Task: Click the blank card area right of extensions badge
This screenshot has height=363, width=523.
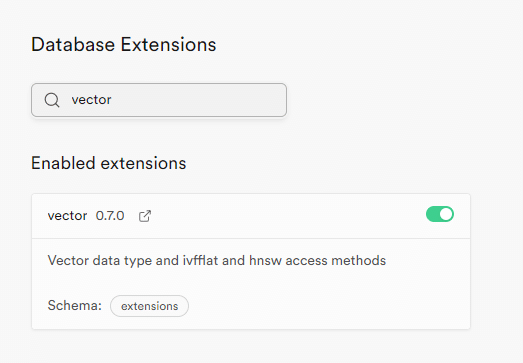Action: tap(327, 306)
